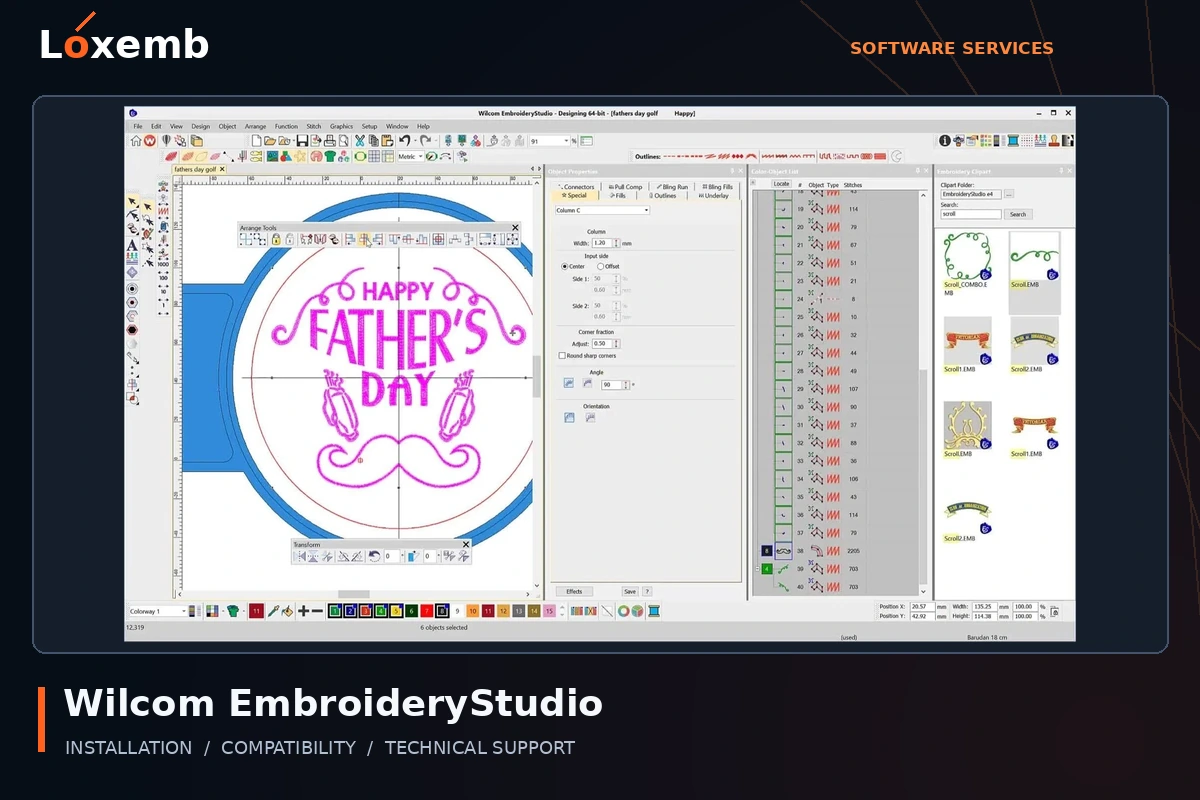Click the pin icon on Object Properties panel
The width and height of the screenshot is (1200, 800).
[x=732, y=171]
